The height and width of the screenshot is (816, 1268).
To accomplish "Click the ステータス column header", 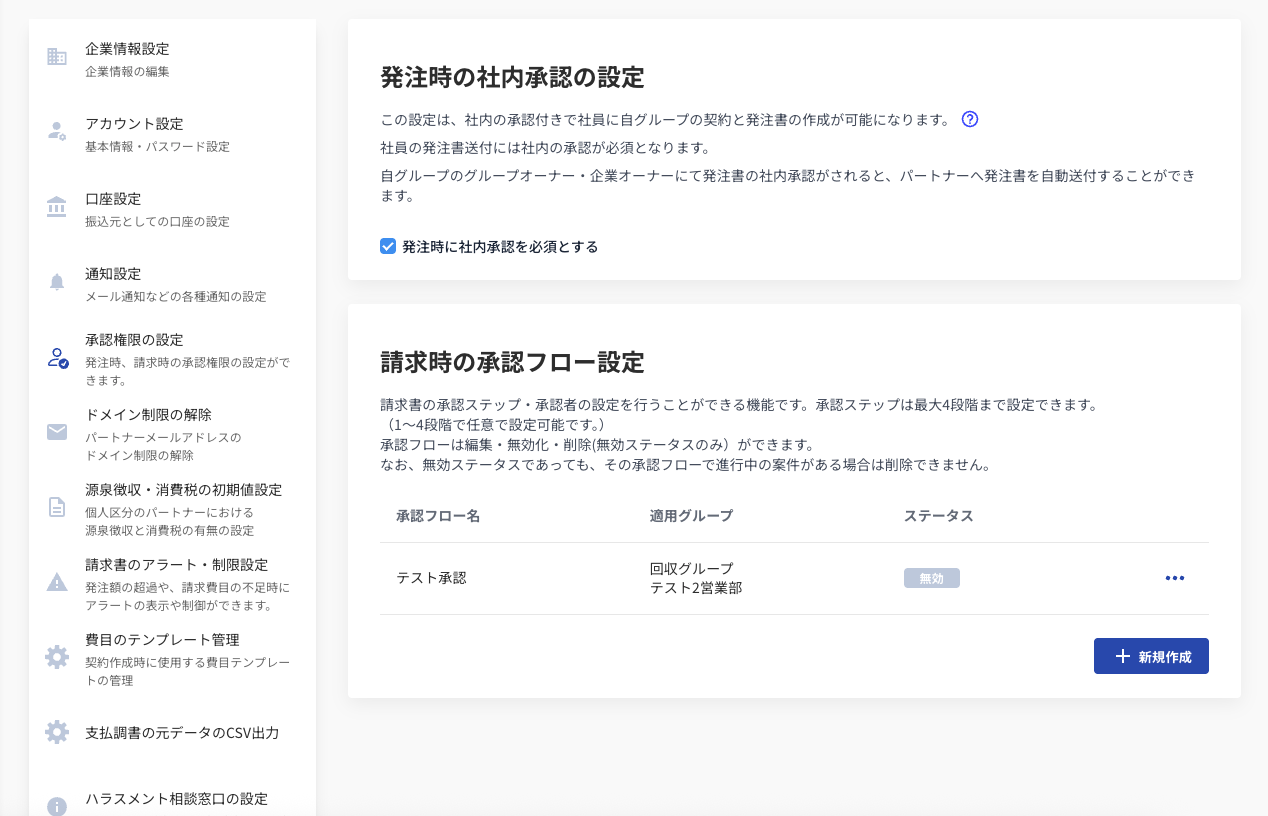I will point(938,516).
